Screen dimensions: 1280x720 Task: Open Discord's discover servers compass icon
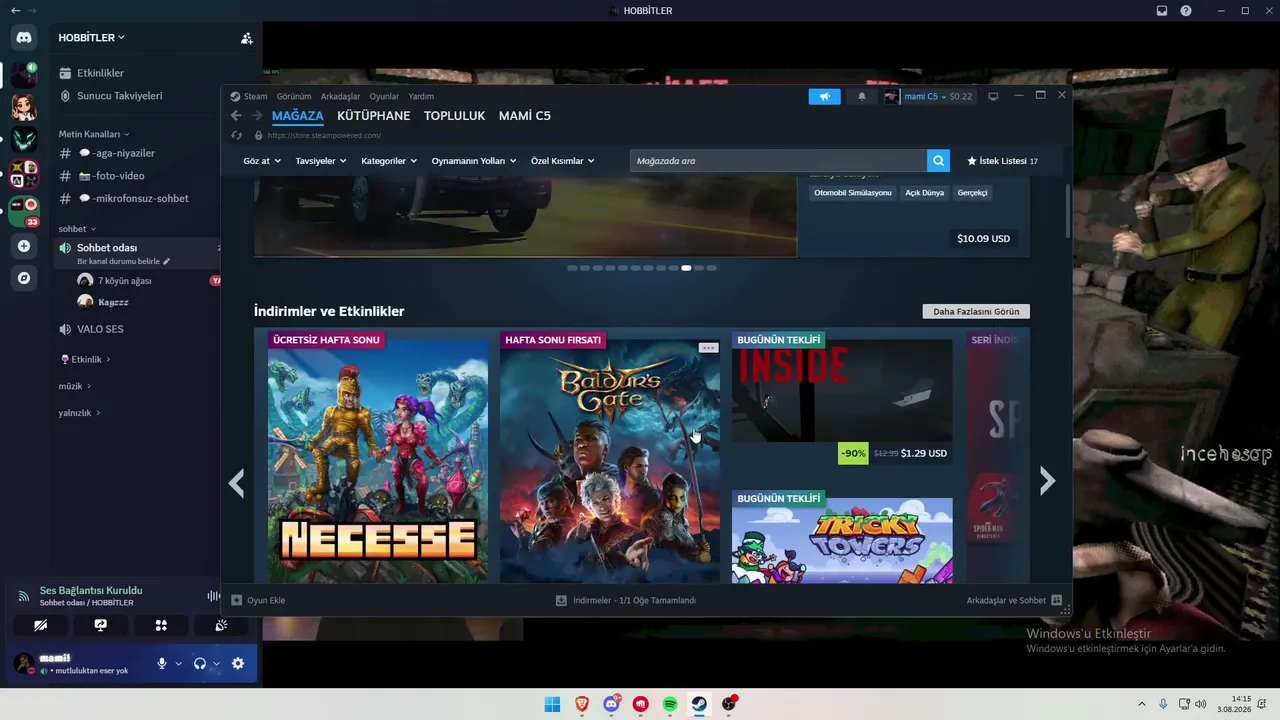coord(24,278)
